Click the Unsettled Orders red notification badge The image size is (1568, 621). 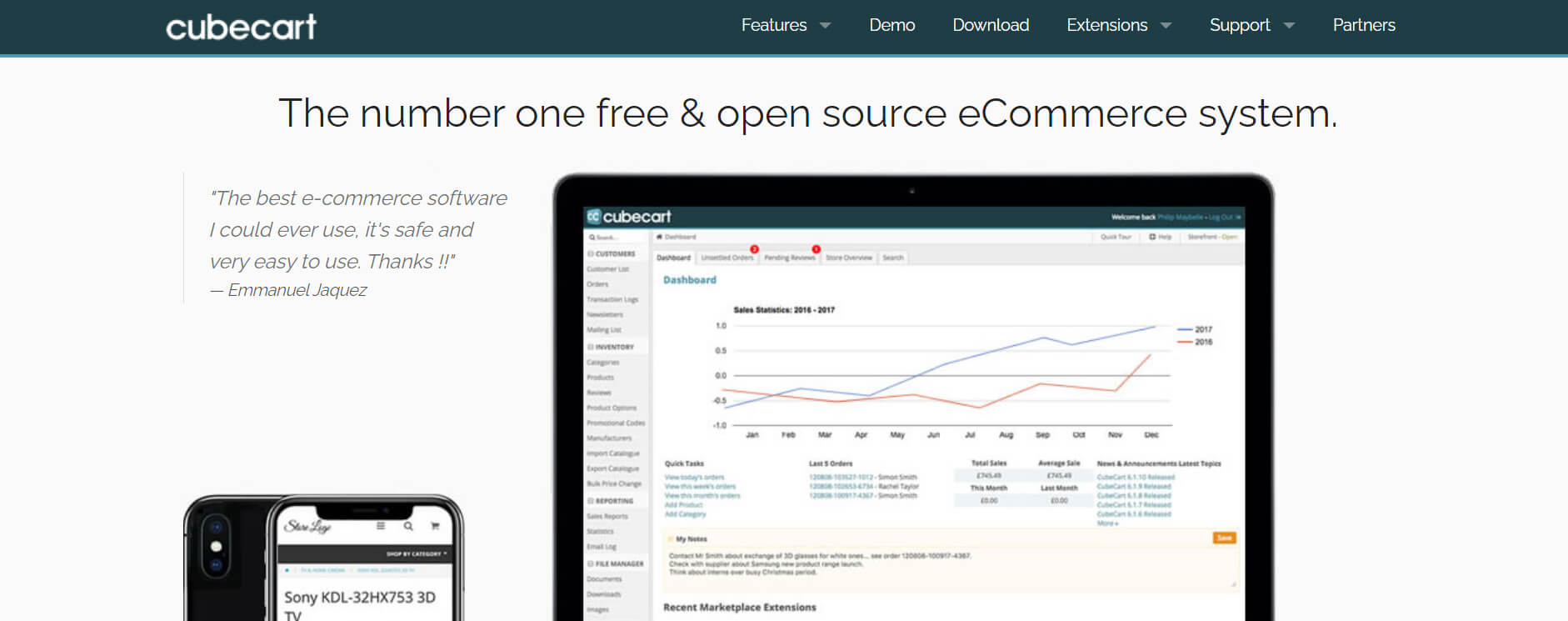pos(754,249)
